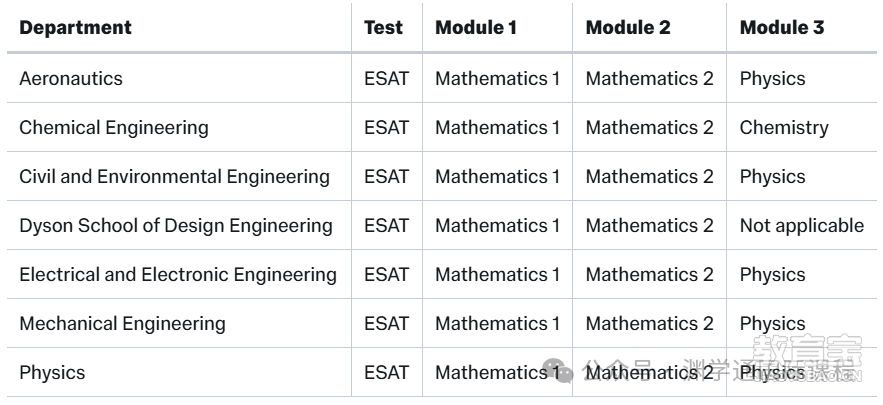Click the Module 1 column header
The image size is (883, 405).
pos(476,27)
